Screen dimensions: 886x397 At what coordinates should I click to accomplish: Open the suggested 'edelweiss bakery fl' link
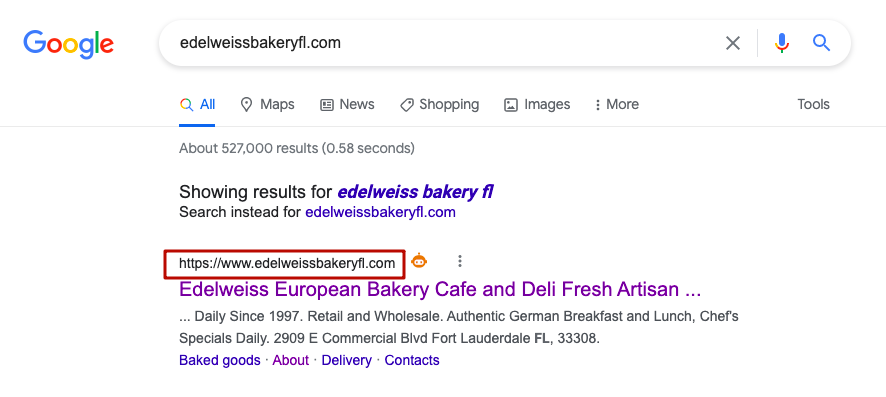pyautogui.click(x=415, y=192)
